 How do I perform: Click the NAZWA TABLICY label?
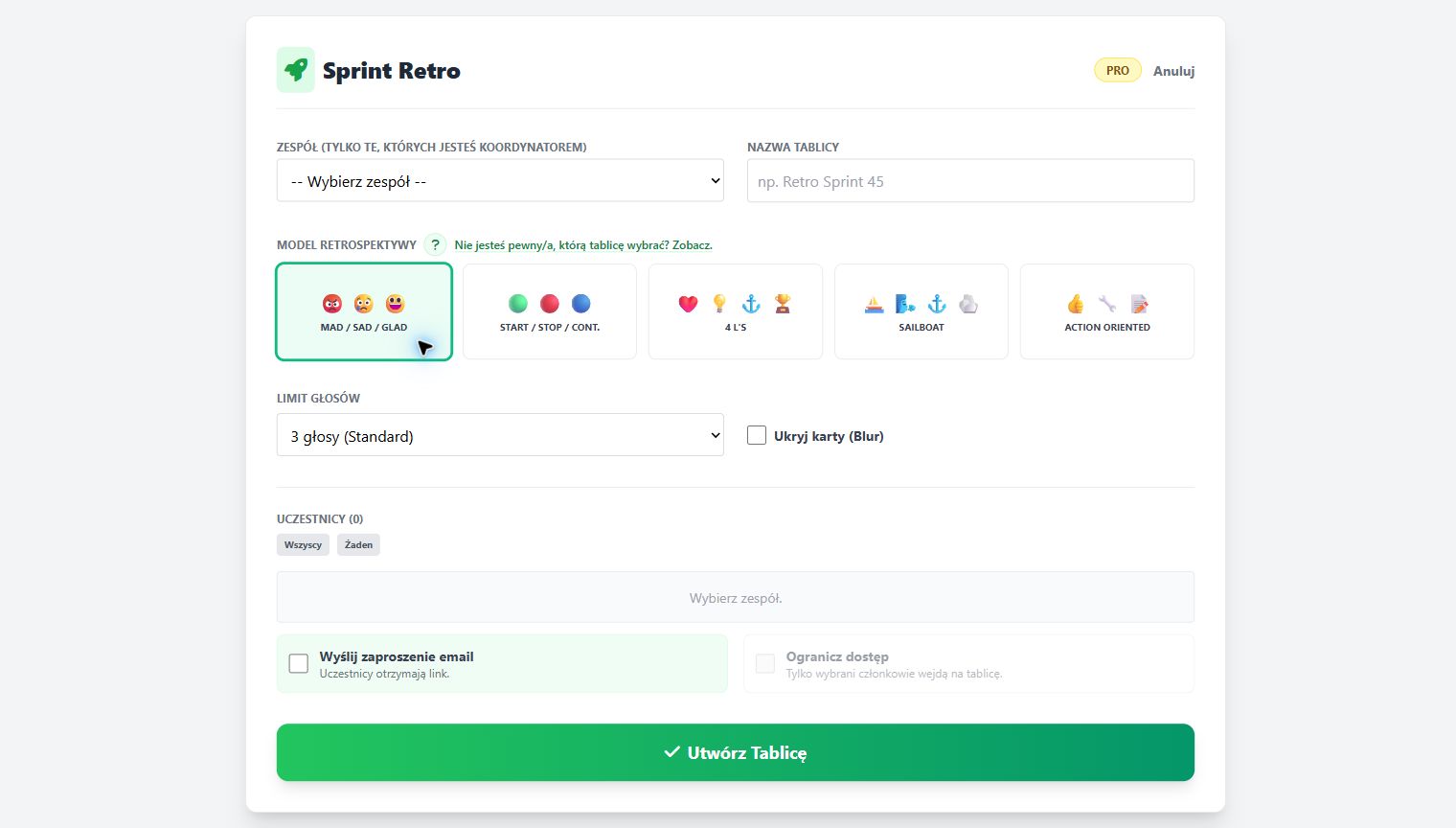[793, 148]
